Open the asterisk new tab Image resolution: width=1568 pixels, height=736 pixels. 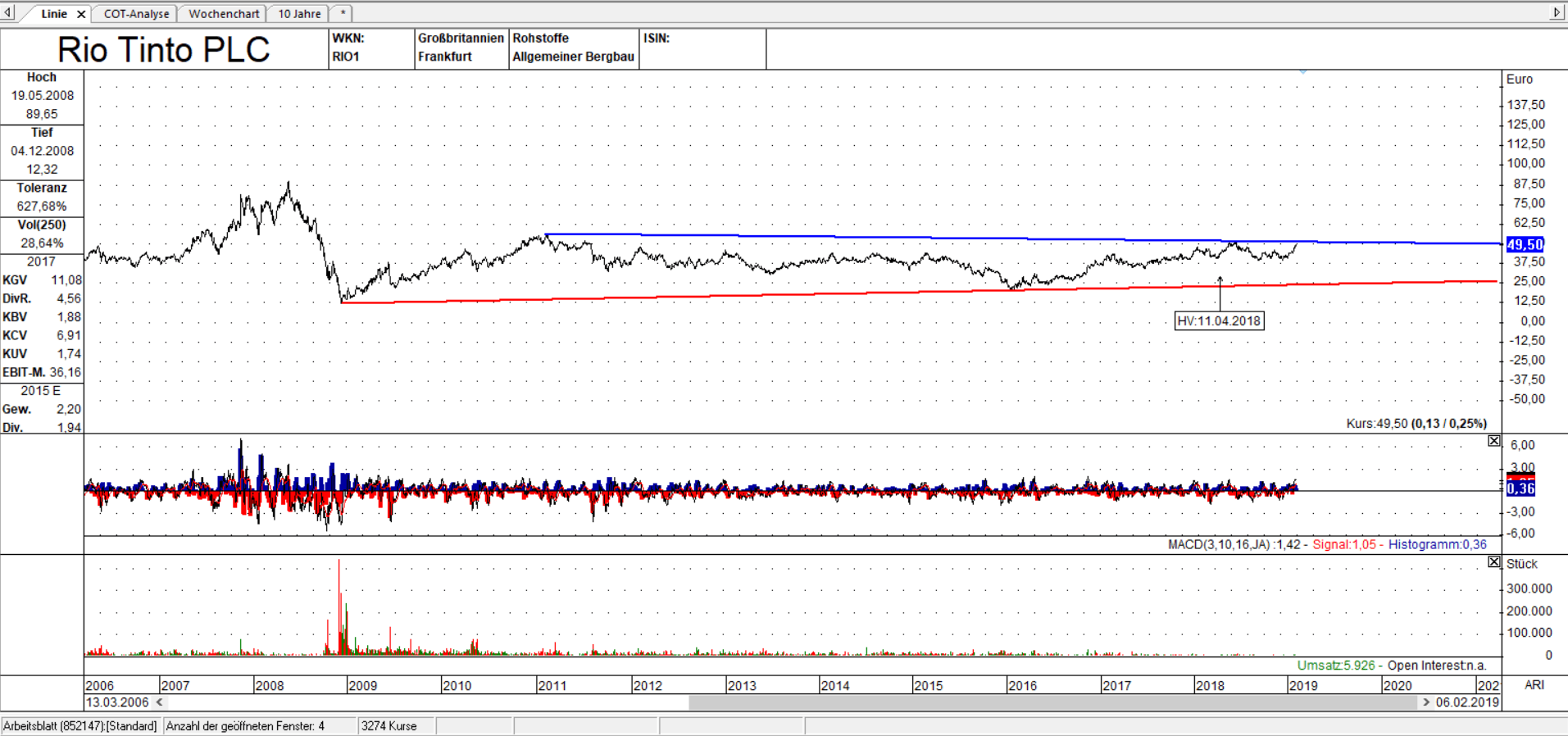pyautogui.click(x=343, y=13)
